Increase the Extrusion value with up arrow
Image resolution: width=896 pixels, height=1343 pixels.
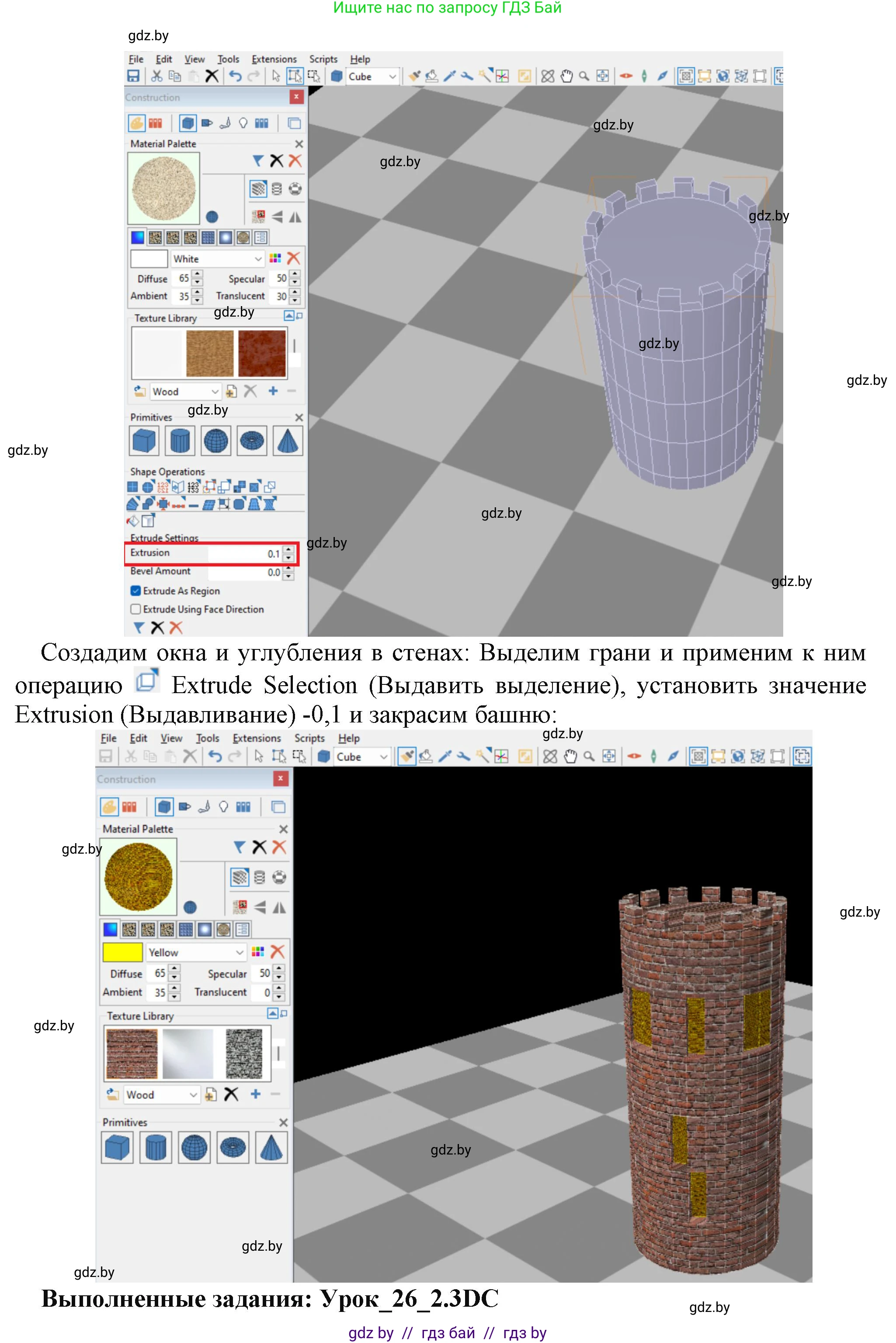coord(288,550)
